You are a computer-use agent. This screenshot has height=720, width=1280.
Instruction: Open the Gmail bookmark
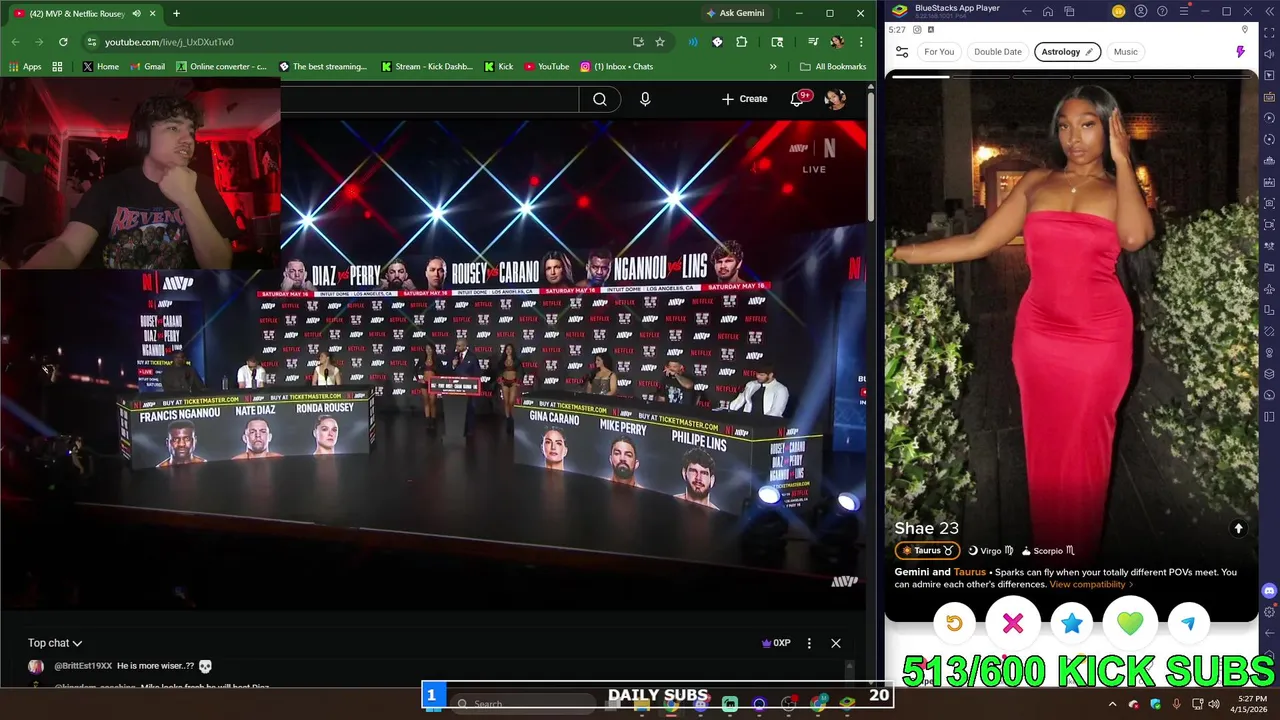tap(146, 67)
